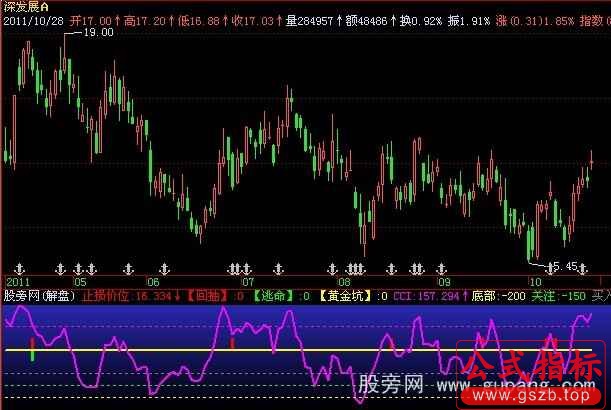The image size is (611, 410).
Task: Click the single event marker between 07 and 08
Action: (281, 269)
